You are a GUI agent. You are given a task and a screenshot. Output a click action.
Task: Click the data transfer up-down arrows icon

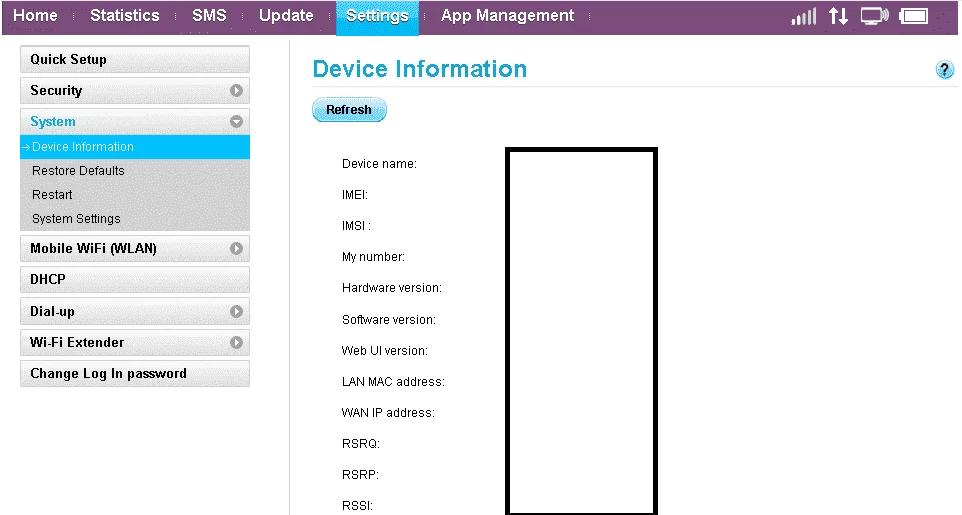coord(838,17)
